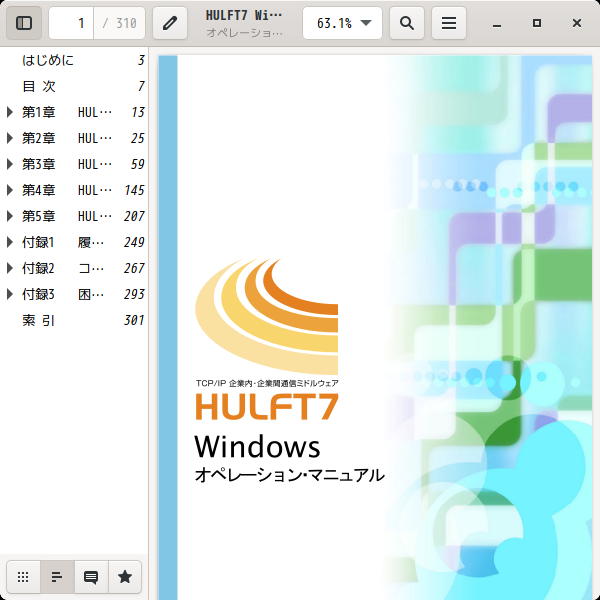Switch sidebar to bookmarks star view
The height and width of the screenshot is (600, 600).
click(x=125, y=577)
